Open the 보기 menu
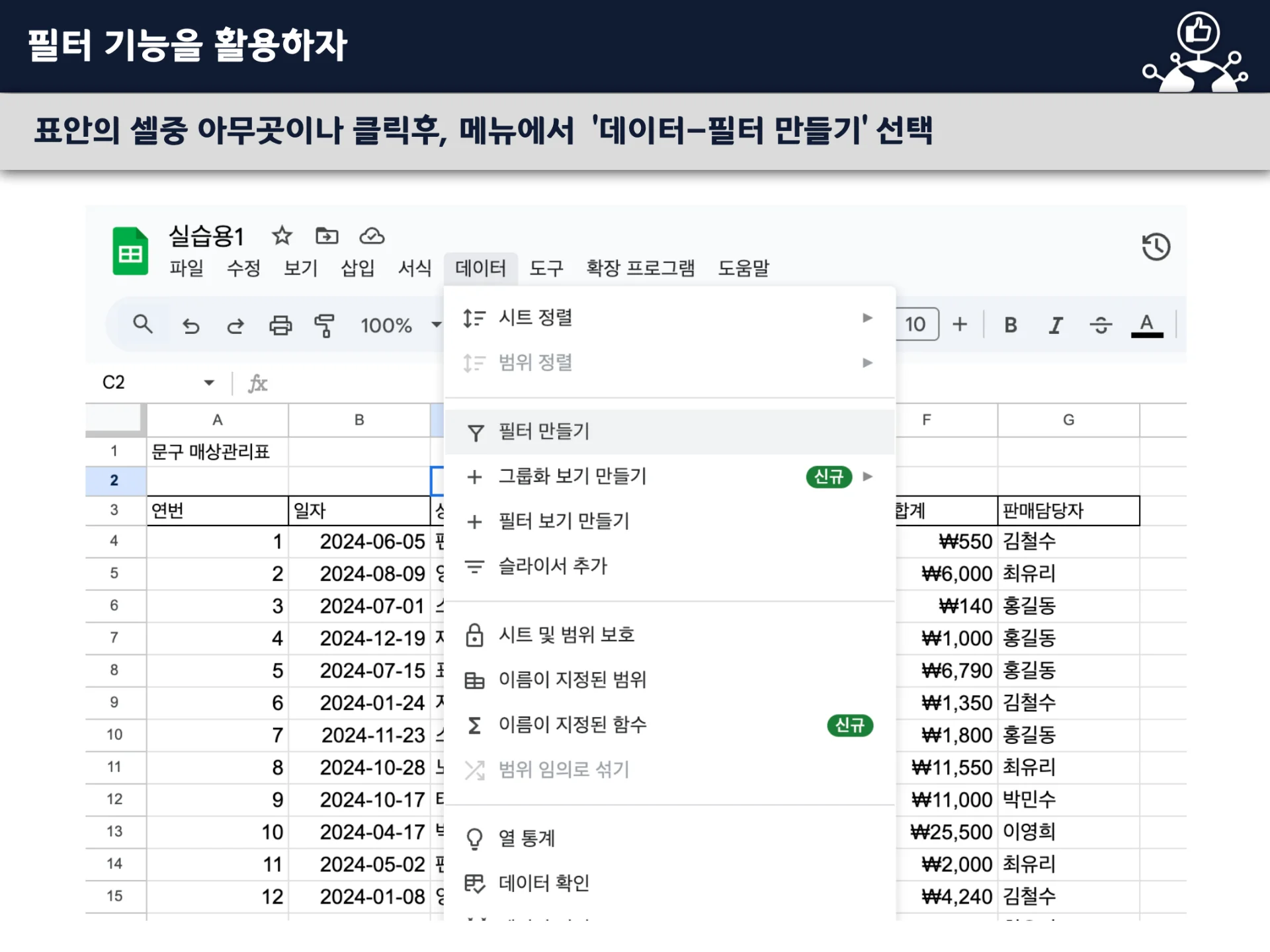This screenshot has height=952, width=1270. click(300, 268)
